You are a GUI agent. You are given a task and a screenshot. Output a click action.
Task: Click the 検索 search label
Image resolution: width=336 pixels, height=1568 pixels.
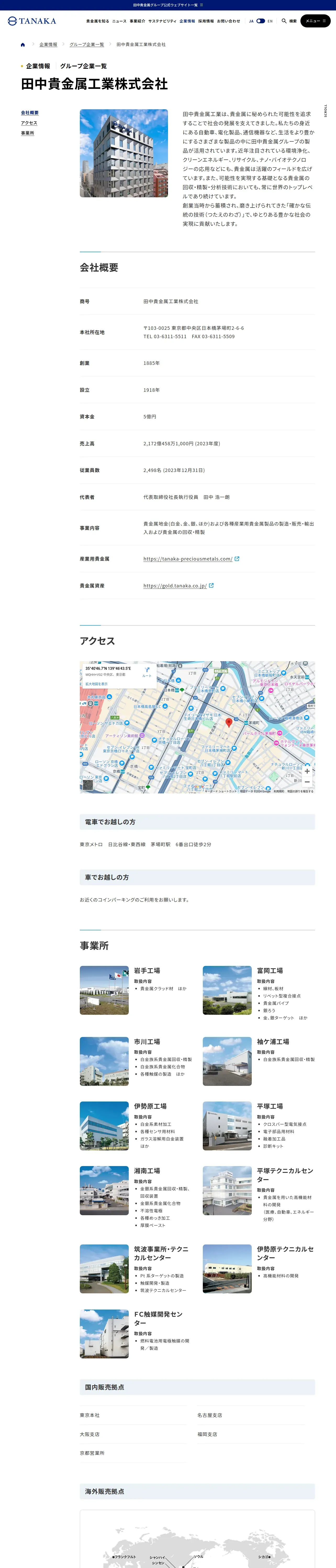pyautogui.click(x=293, y=21)
